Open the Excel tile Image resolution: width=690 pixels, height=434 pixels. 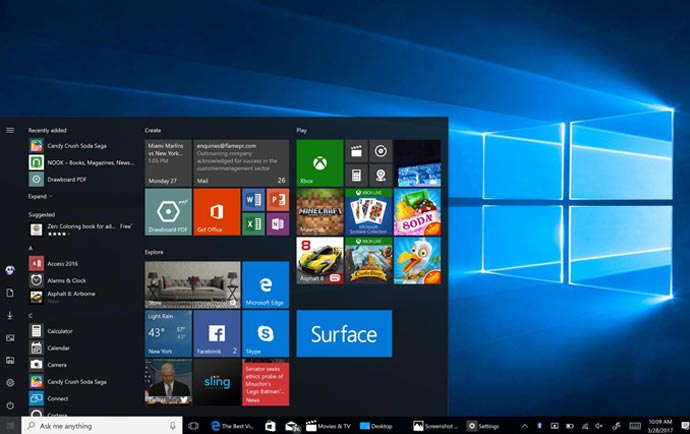pos(253,224)
